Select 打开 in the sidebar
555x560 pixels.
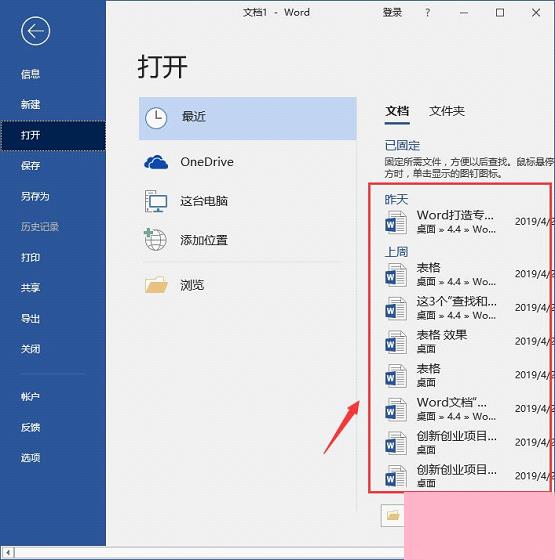pyautogui.click(x=53, y=135)
